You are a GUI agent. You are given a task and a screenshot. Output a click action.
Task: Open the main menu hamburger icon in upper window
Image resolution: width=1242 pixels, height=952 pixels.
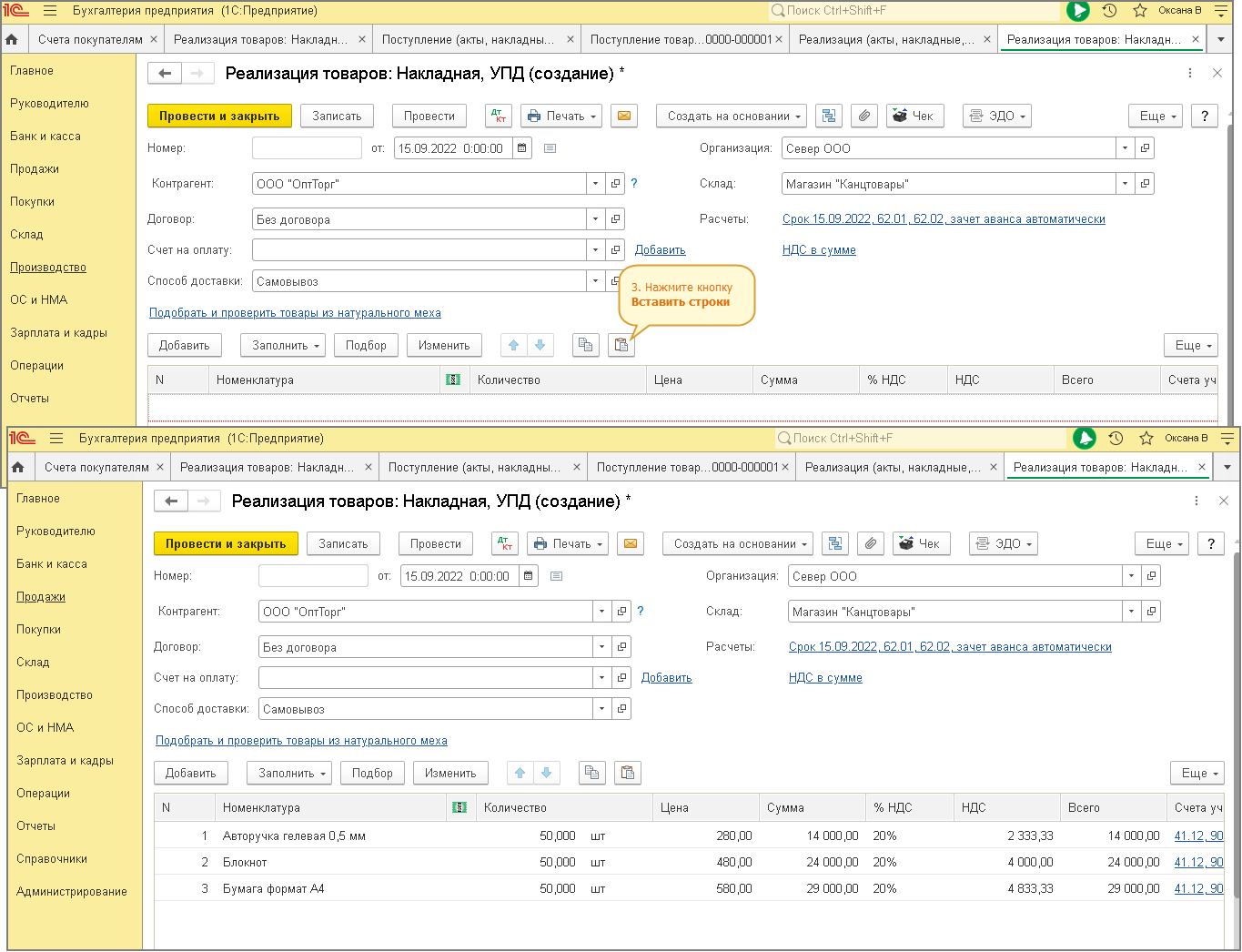pyautogui.click(x=50, y=11)
